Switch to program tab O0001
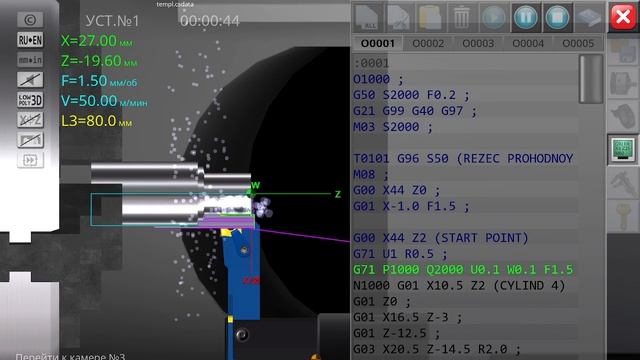640x360 pixels. (378, 43)
